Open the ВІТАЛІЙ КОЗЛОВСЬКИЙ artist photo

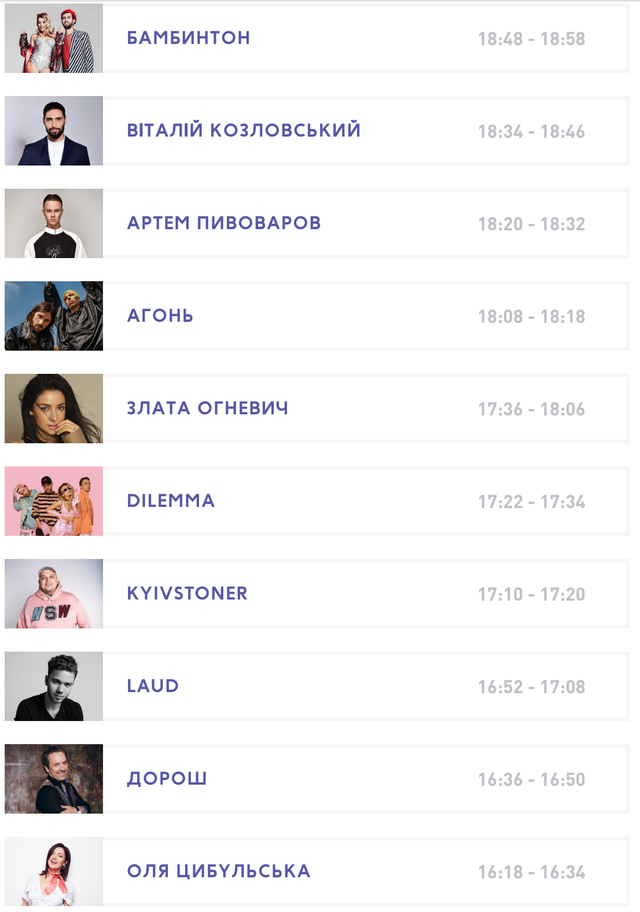(x=54, y=131)
